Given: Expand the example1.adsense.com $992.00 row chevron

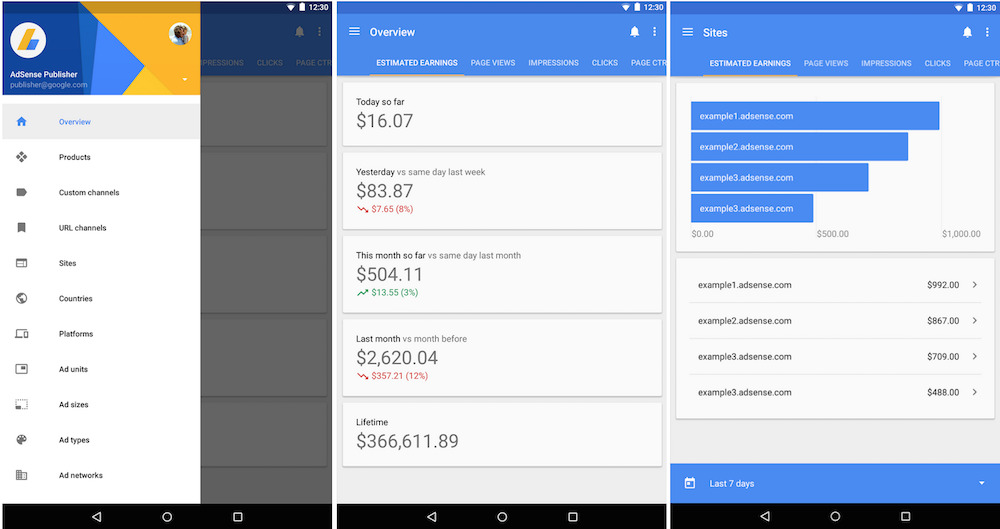Looking at the screenshot, I should click(975, 285).
